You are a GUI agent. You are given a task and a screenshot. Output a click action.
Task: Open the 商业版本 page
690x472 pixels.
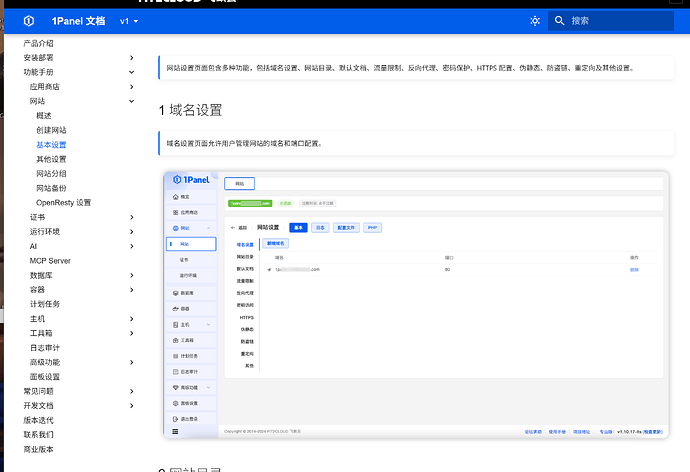[38, 449]
